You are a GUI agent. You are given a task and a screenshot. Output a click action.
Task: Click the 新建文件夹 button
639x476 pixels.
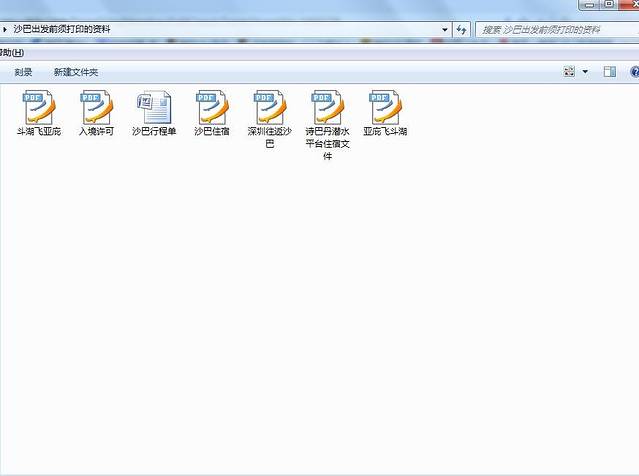76,72
